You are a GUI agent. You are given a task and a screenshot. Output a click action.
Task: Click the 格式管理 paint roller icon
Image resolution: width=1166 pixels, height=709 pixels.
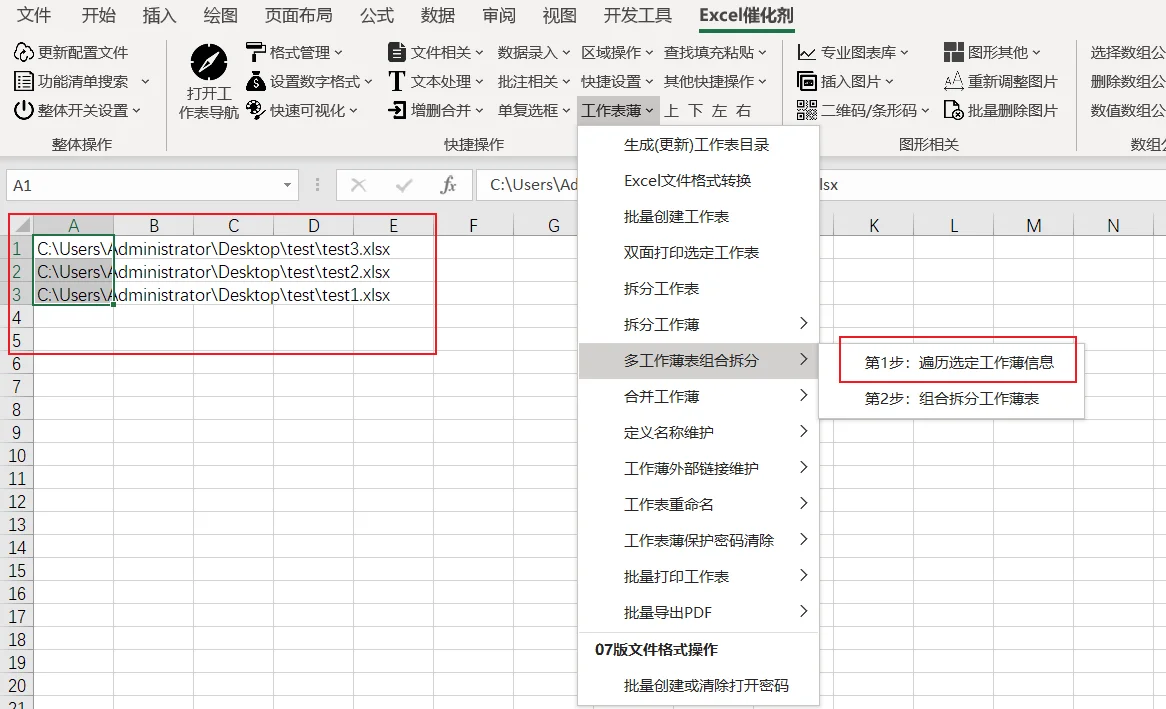256,52
